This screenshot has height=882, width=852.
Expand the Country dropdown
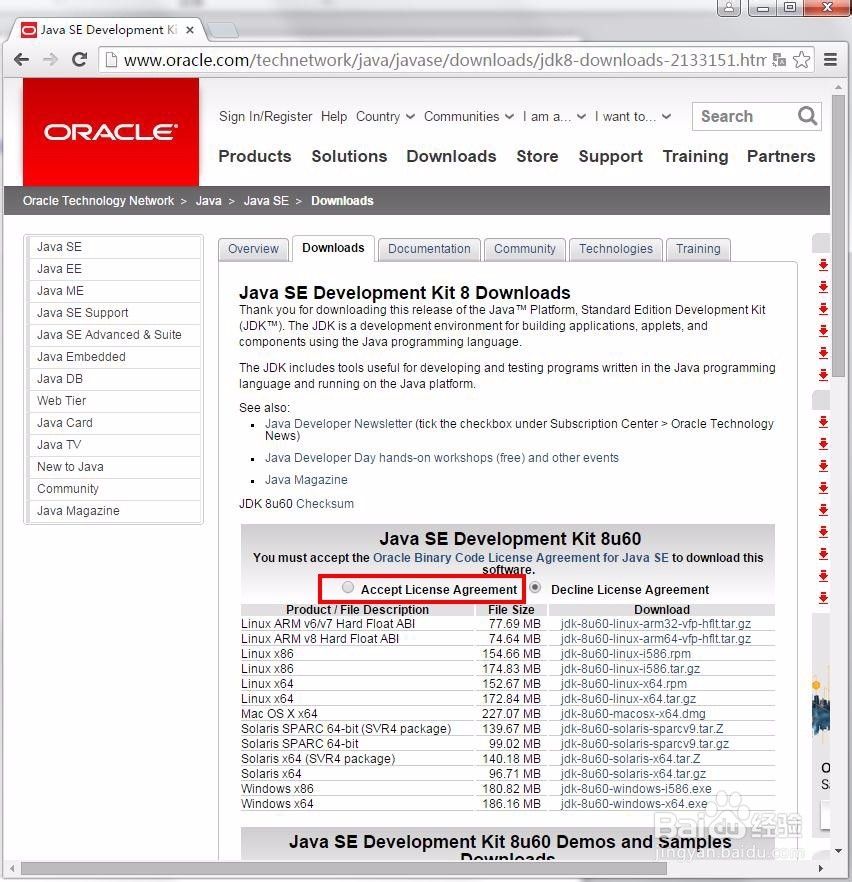point(385,116)
